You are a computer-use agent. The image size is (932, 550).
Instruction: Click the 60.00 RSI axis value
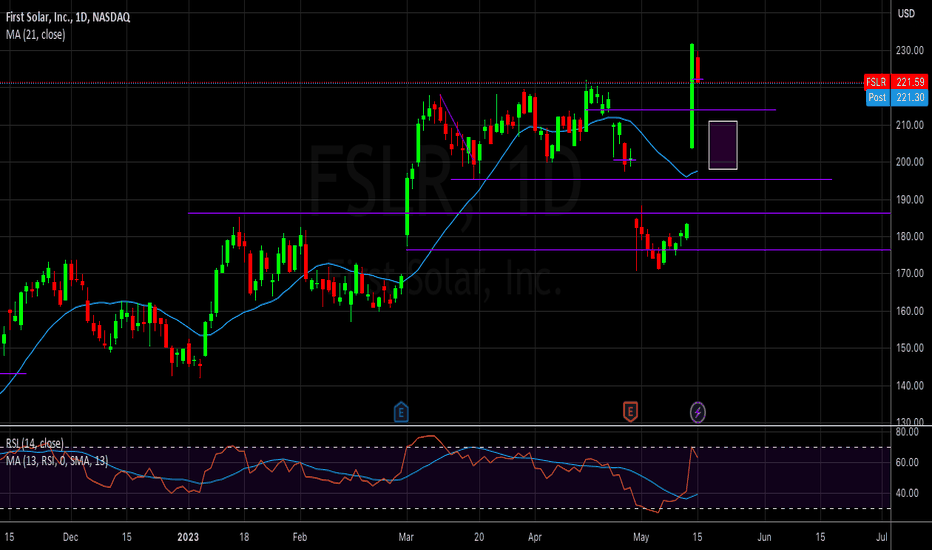(907, 463)
